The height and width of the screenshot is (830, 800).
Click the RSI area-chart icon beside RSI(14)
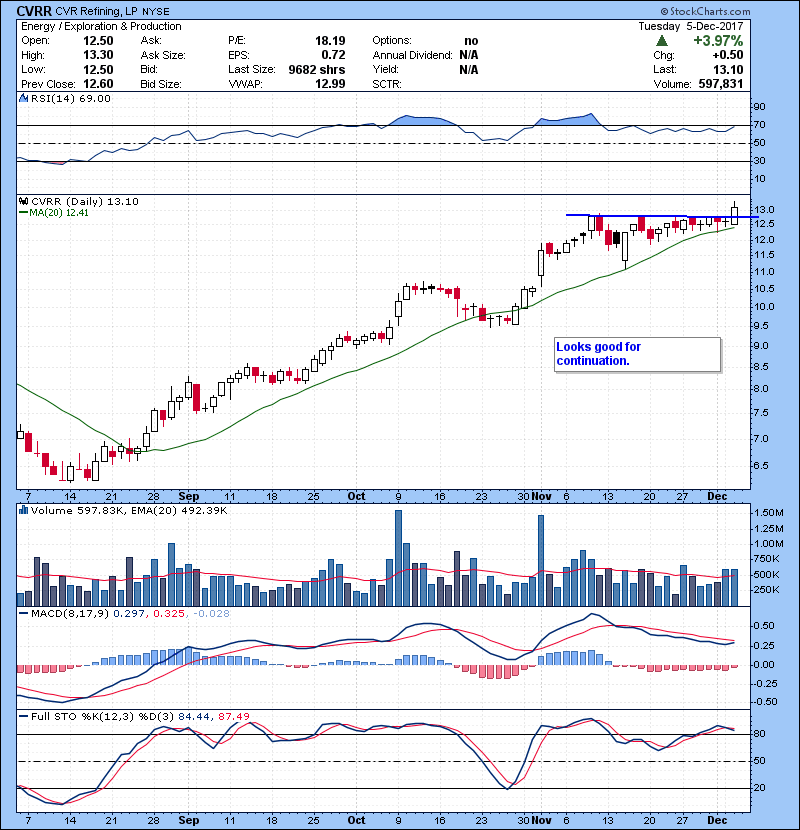click(23, 98)
